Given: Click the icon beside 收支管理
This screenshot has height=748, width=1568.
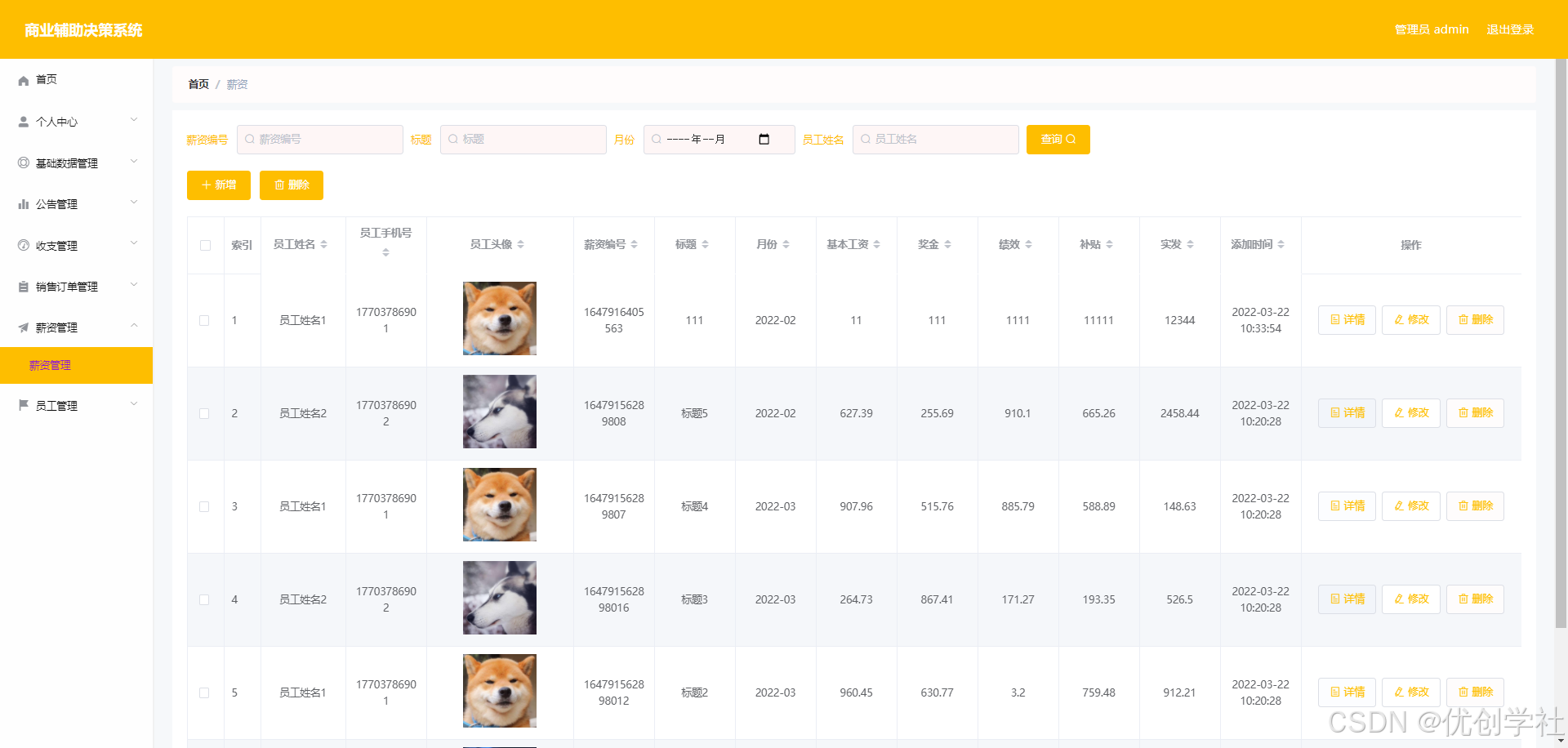Looking at the screenshot, I should coord(24,245).
